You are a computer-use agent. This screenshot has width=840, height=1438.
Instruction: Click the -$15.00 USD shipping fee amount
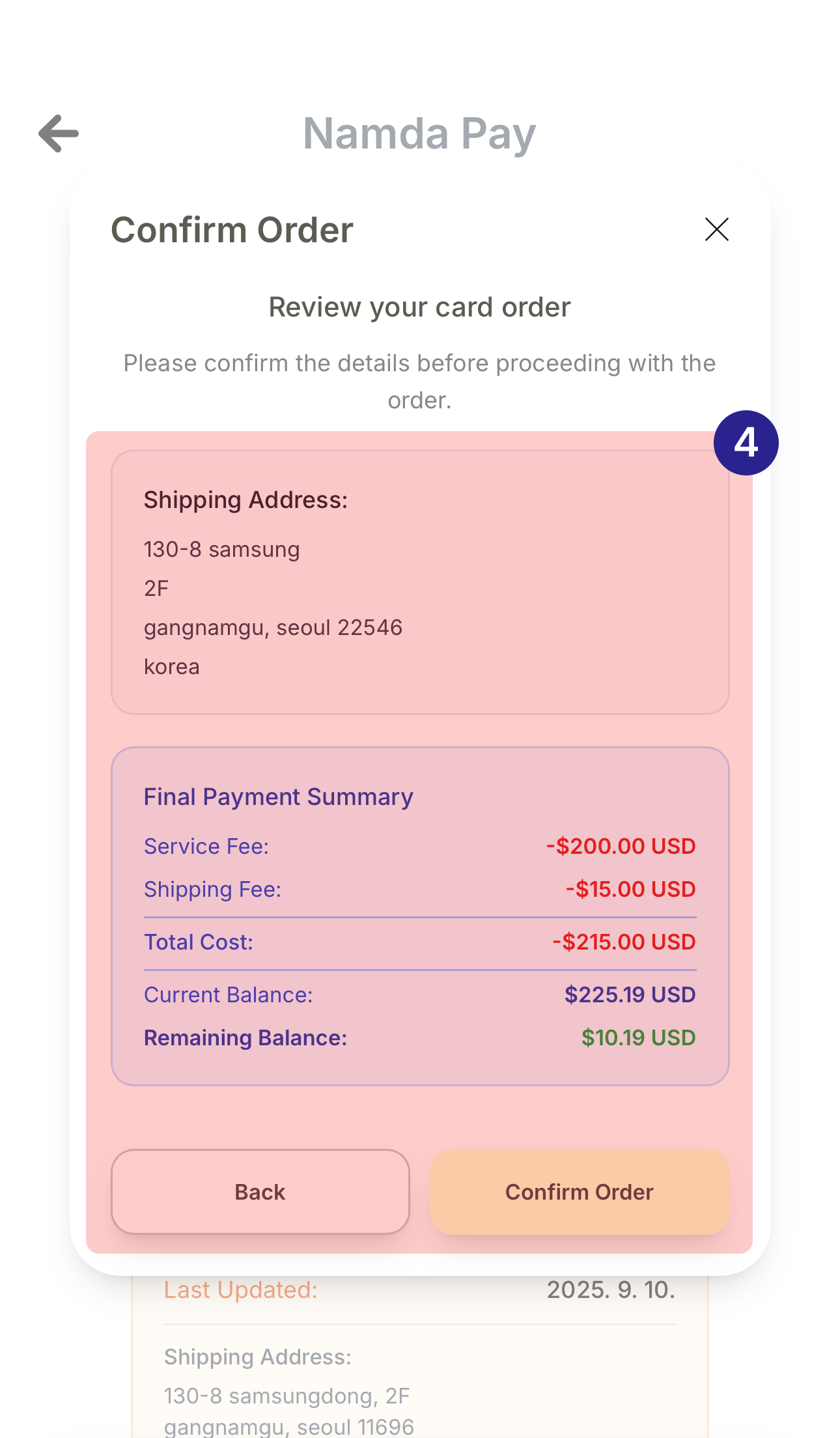(630, 890)
